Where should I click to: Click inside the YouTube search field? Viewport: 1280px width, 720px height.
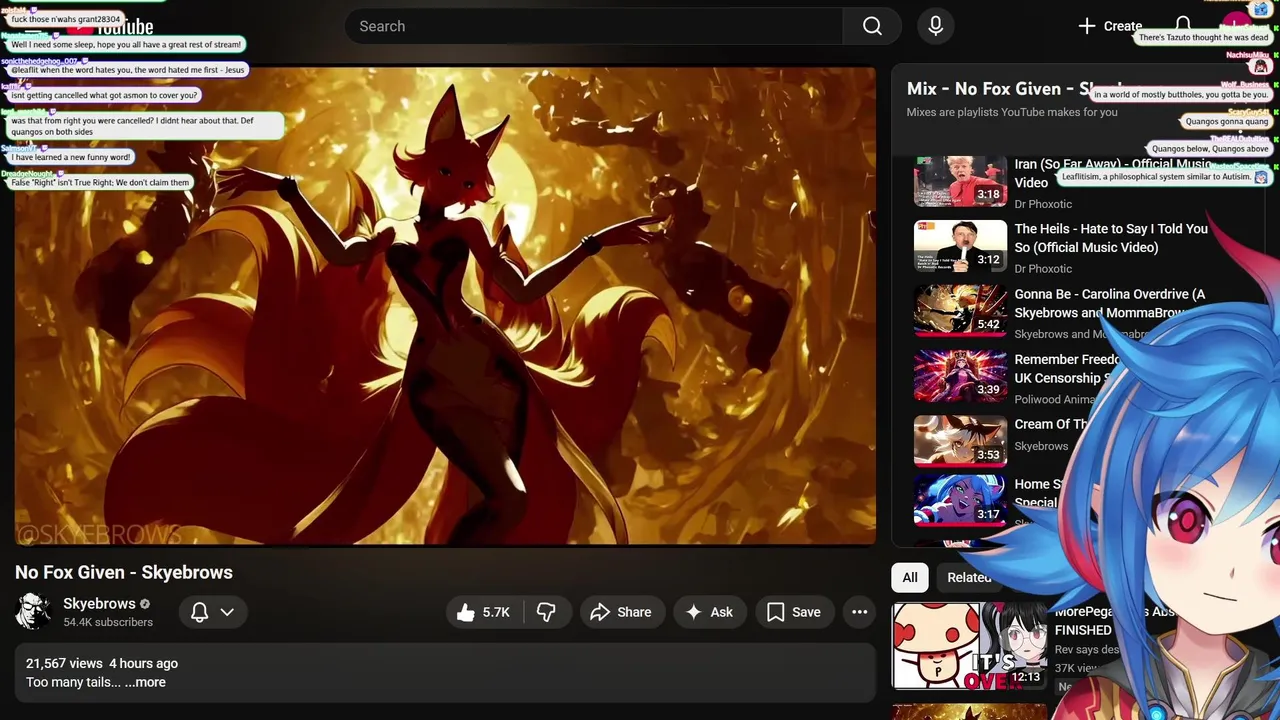tap(594, 26)
